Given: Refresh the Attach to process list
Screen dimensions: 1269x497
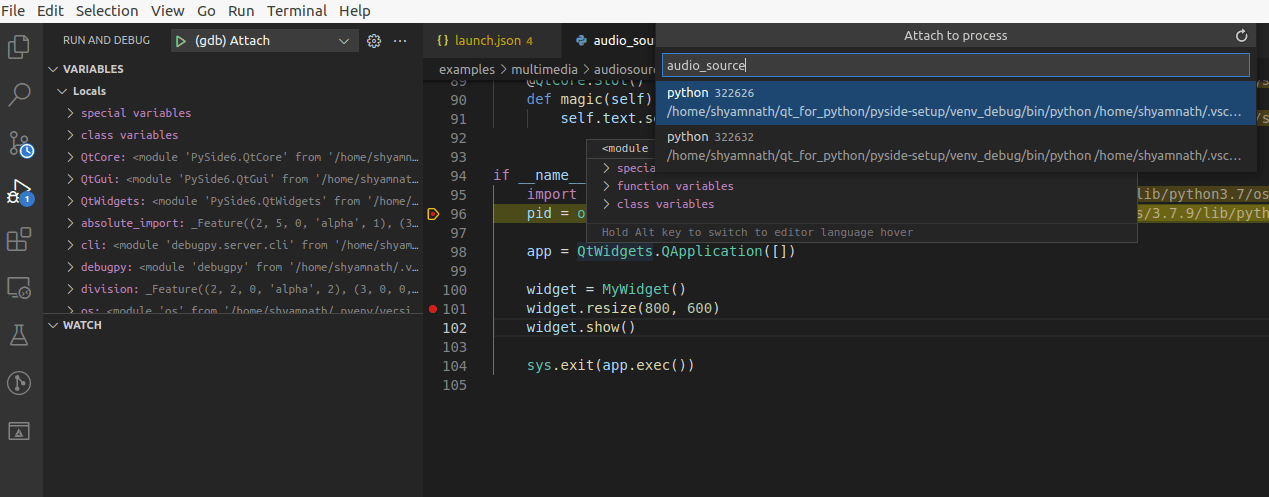Looking at the screenshot, I should click(x=1242, y=36).
